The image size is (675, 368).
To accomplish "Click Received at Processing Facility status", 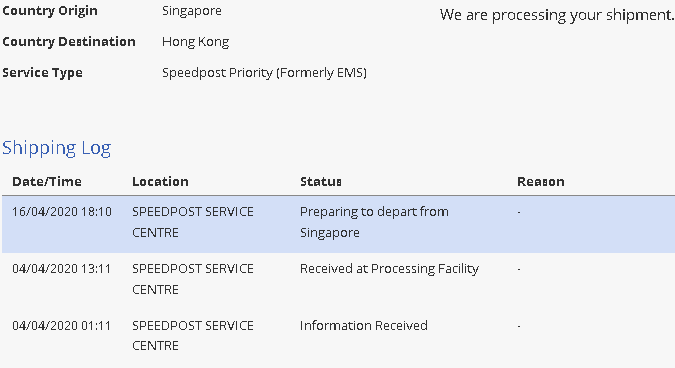I will [x=389, y=269].
